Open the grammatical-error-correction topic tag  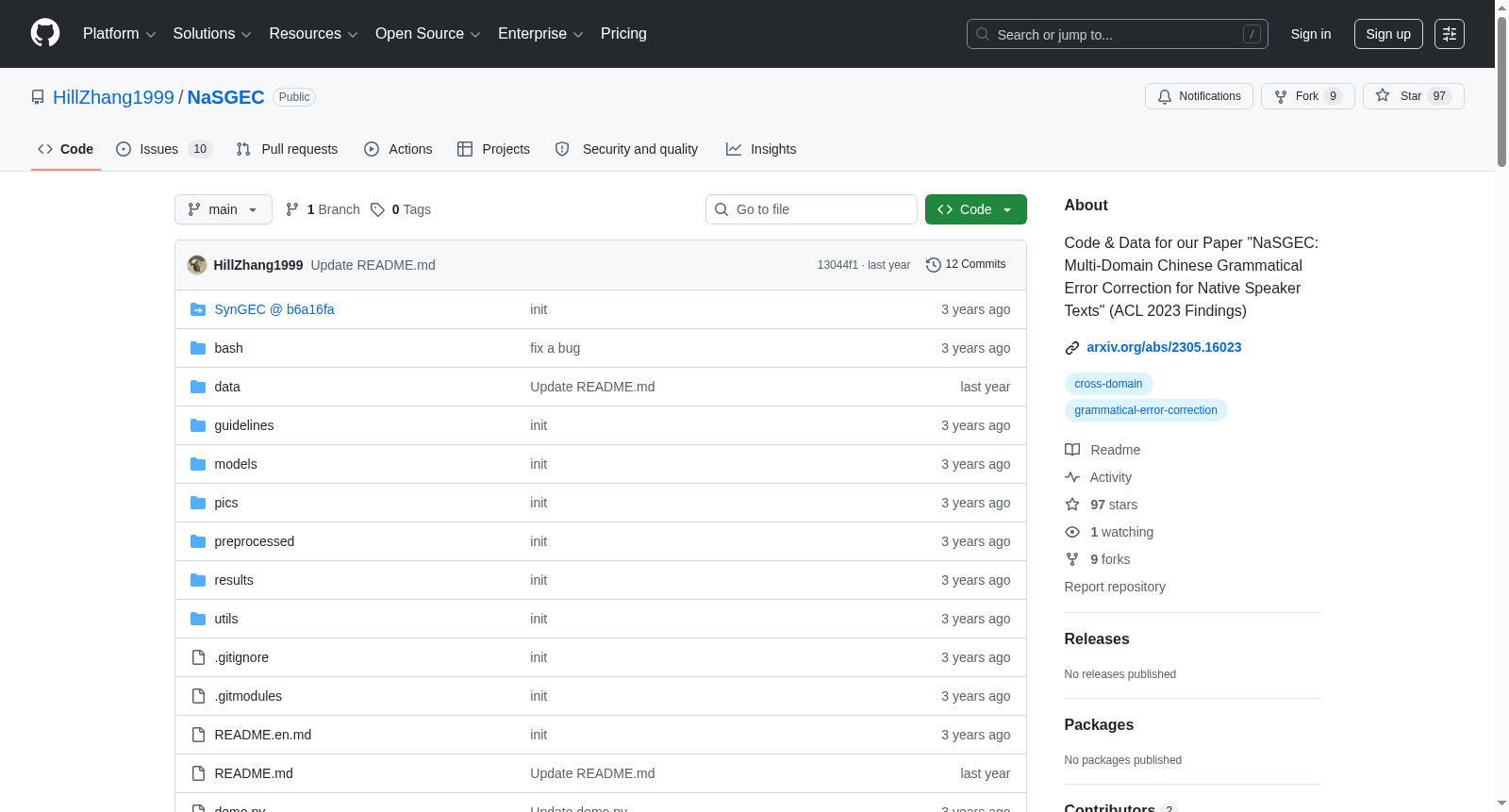(x=1146, y=410)
